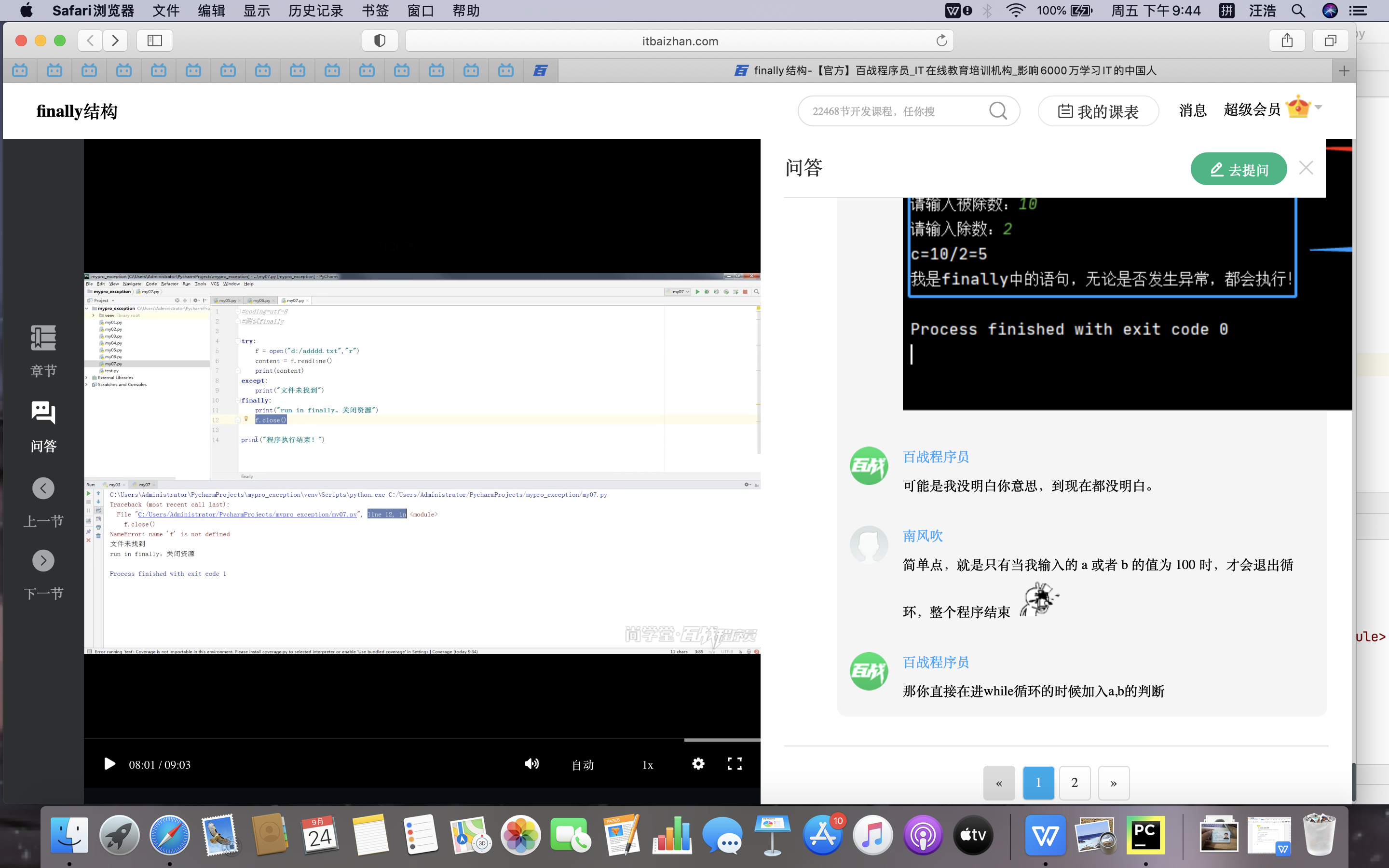Select the active finally结构 tab

(x=945, y=70)
